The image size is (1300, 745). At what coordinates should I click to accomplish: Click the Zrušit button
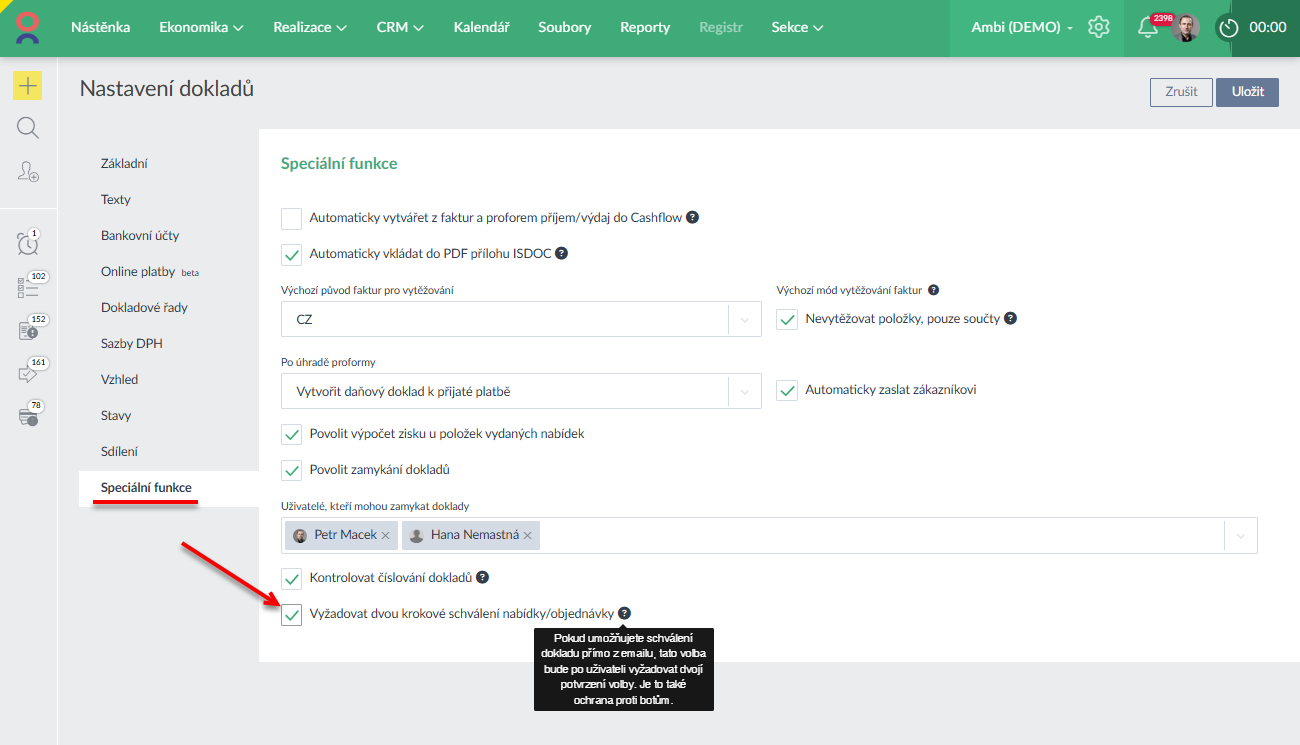[1181, 92]
